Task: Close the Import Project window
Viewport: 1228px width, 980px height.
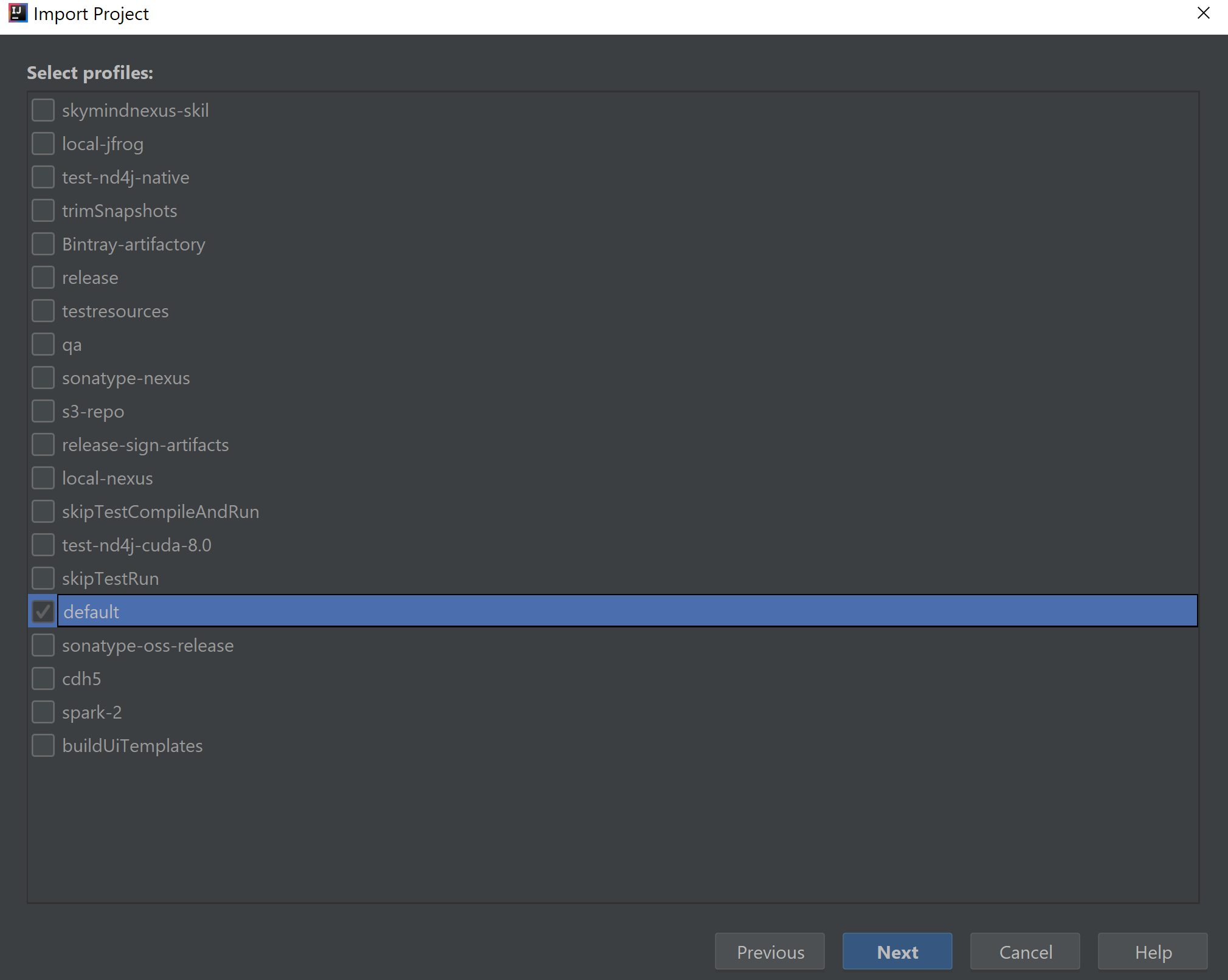Action: click(x=1203, y=13)
